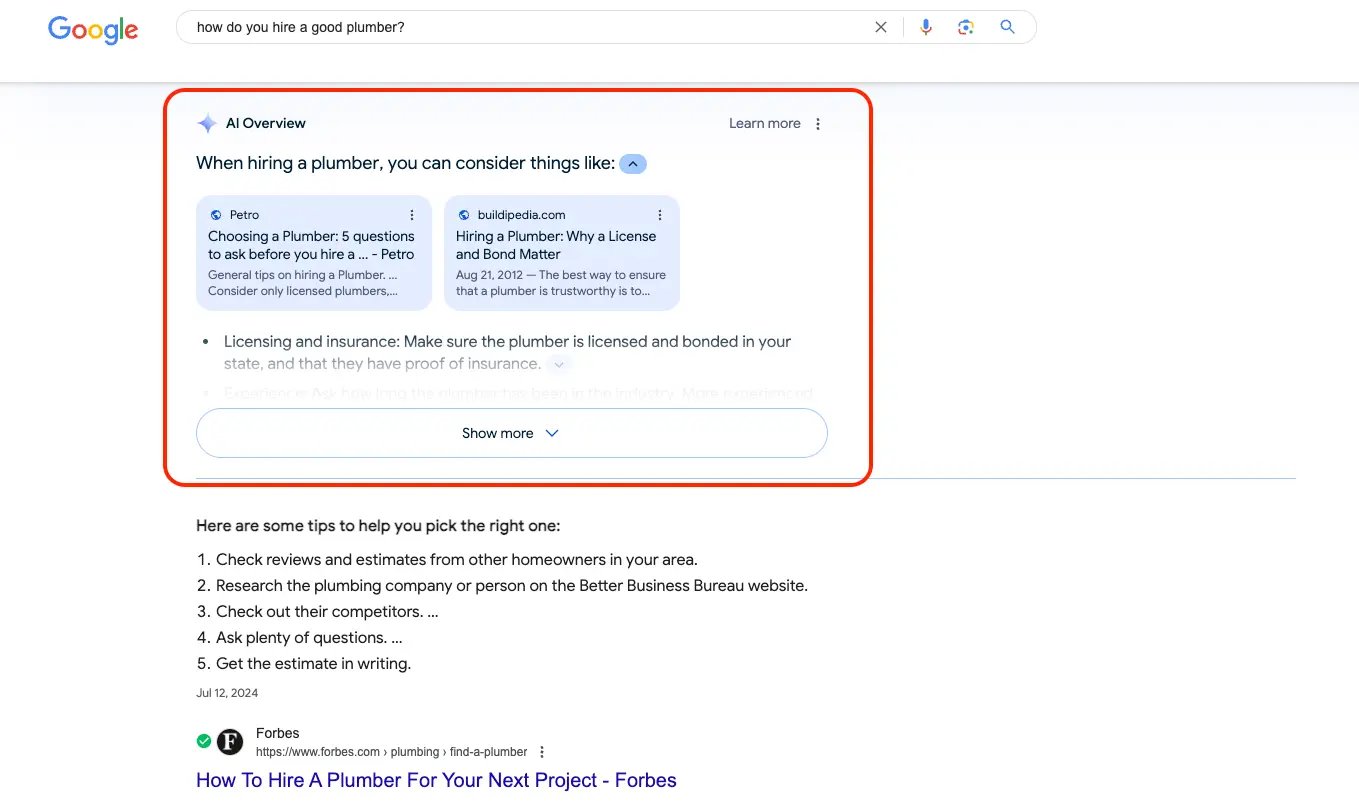
Task: Clear the search query with the X icon
Action: tap(881, 27)
